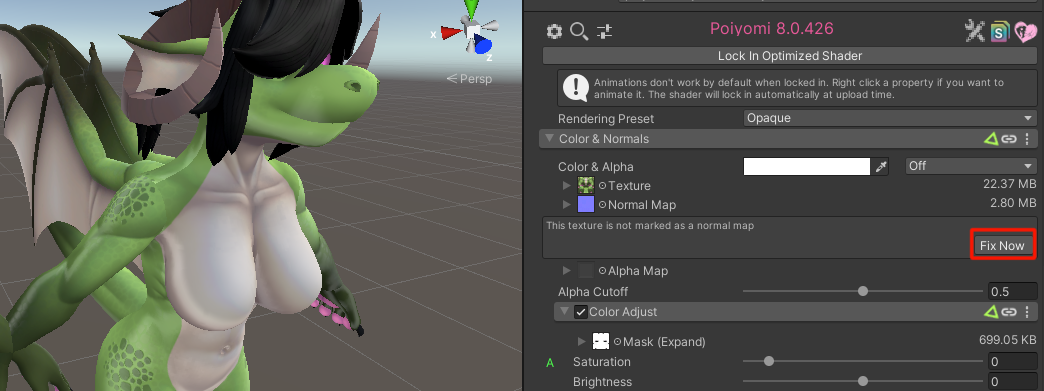Click the Alpha Cutoff 0.5 value field

coord(1012,291)
